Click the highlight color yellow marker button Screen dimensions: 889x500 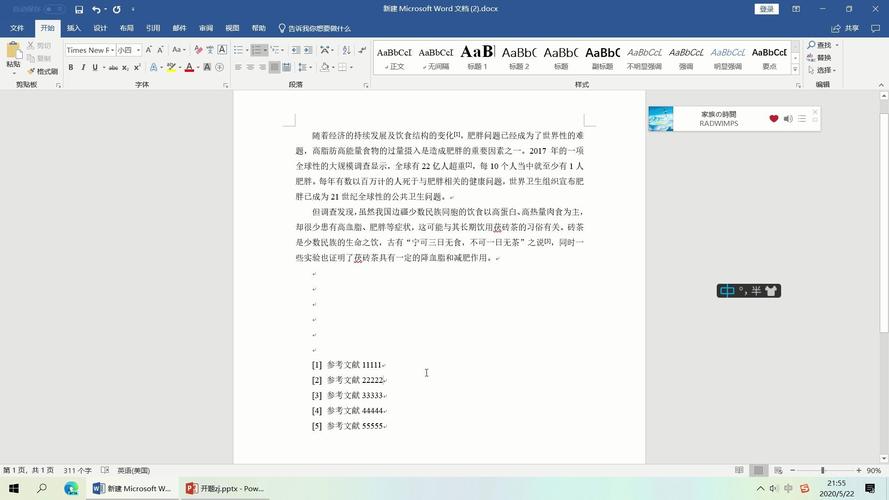coord(171,67)
